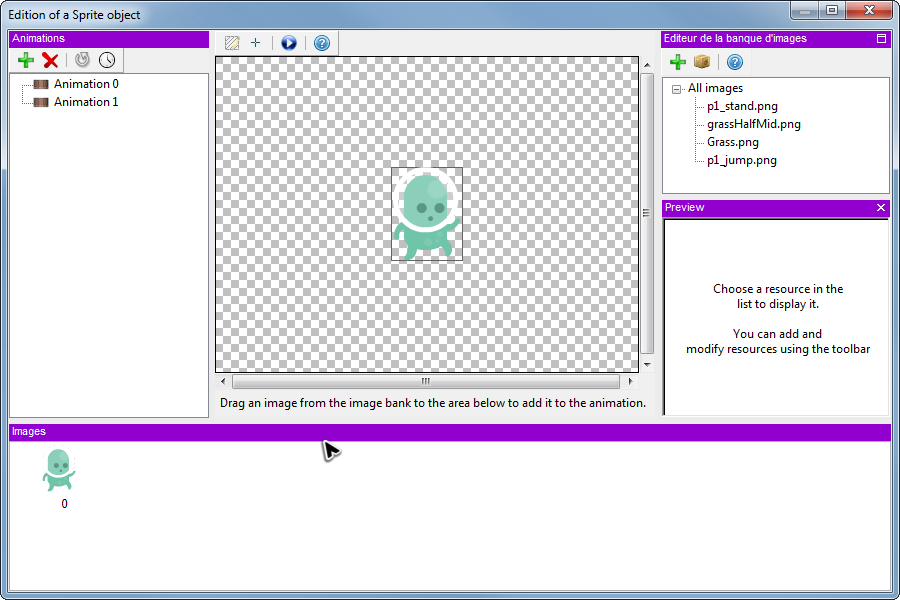The height and width of the screenshot is (600, 900).
Task: Add an image to the image bank
Action: click(677, 62)
